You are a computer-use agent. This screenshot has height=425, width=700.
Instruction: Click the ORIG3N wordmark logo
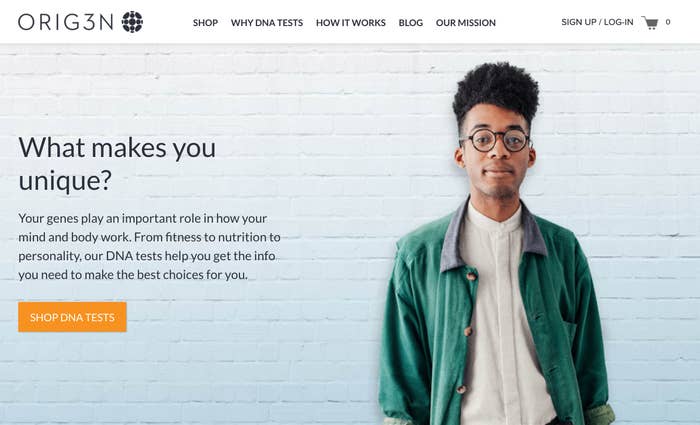pyautogui.click(x=66, y=22)
